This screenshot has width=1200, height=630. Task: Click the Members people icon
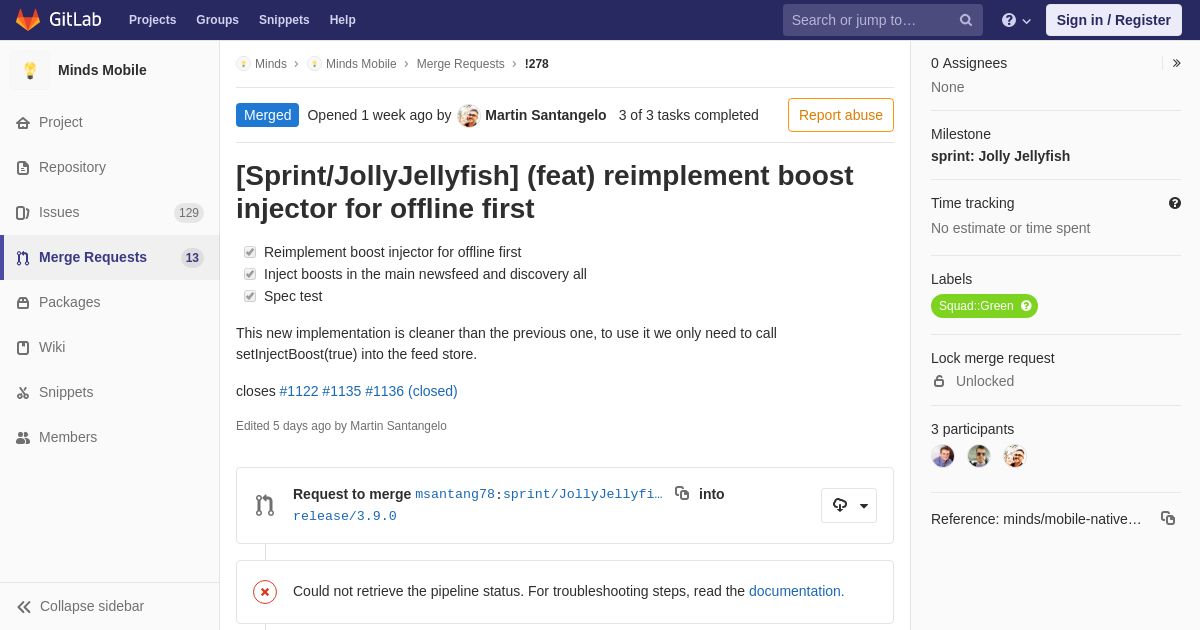coord(23,438)
